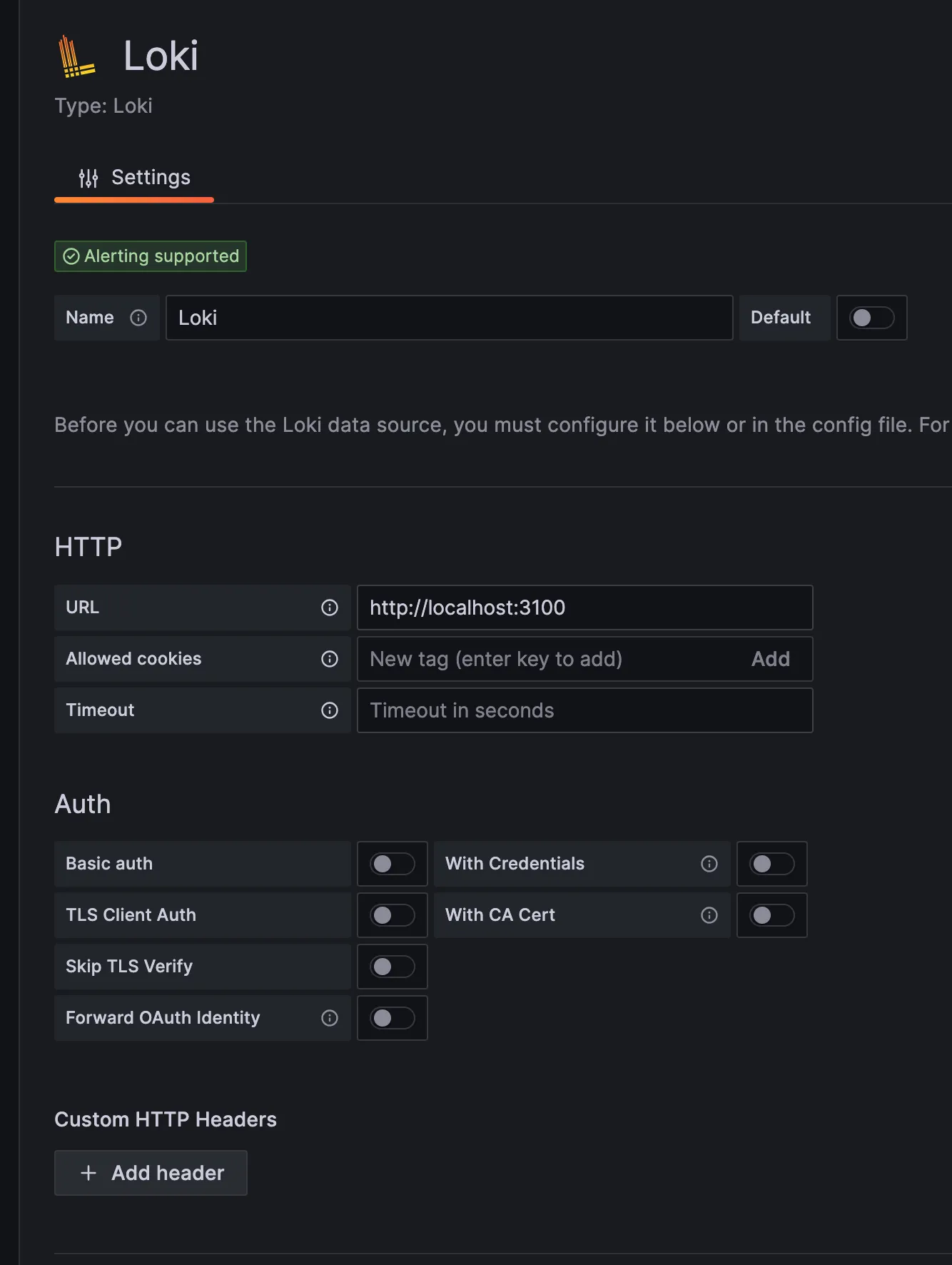Click the With CA Cert info icon
Image resolution: width=952 pixels, height=1265 pixels.
coord(709,915)
